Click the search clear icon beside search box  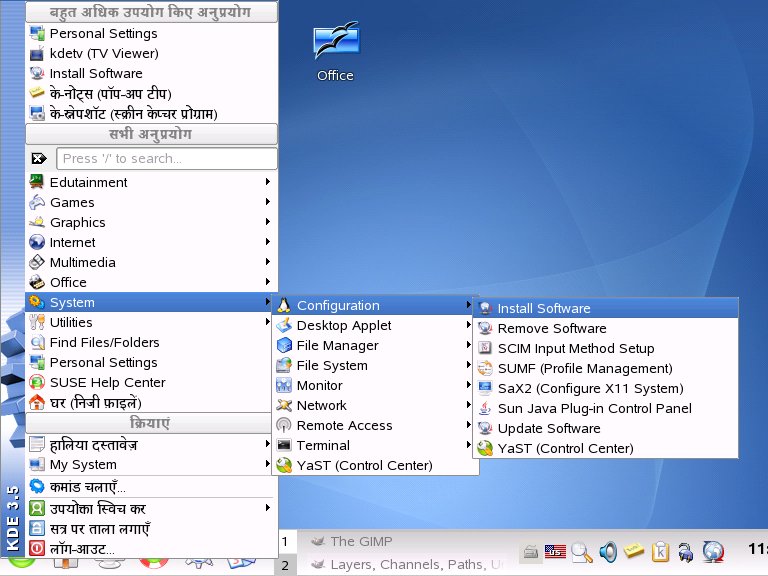(x=39, y=158)
